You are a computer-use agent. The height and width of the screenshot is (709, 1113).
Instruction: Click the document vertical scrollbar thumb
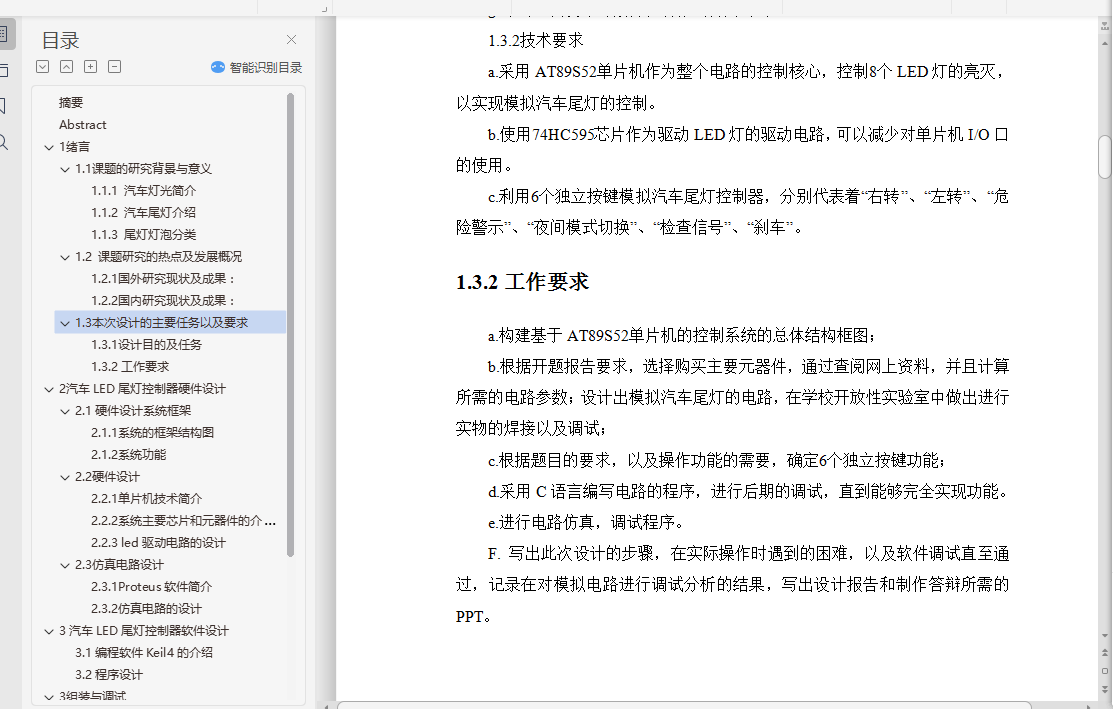[1104, 156]
